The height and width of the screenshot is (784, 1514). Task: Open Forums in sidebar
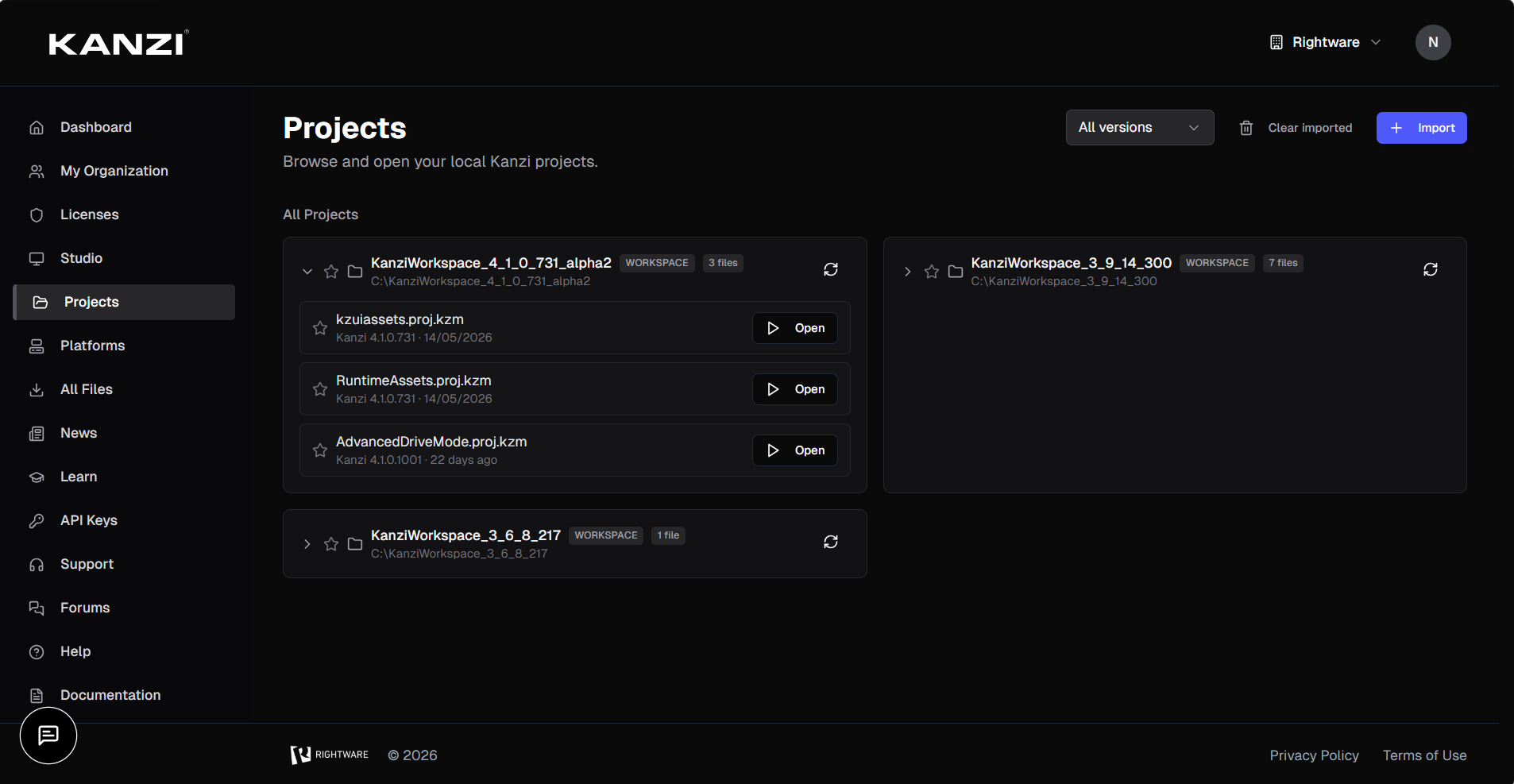[124, 608]
